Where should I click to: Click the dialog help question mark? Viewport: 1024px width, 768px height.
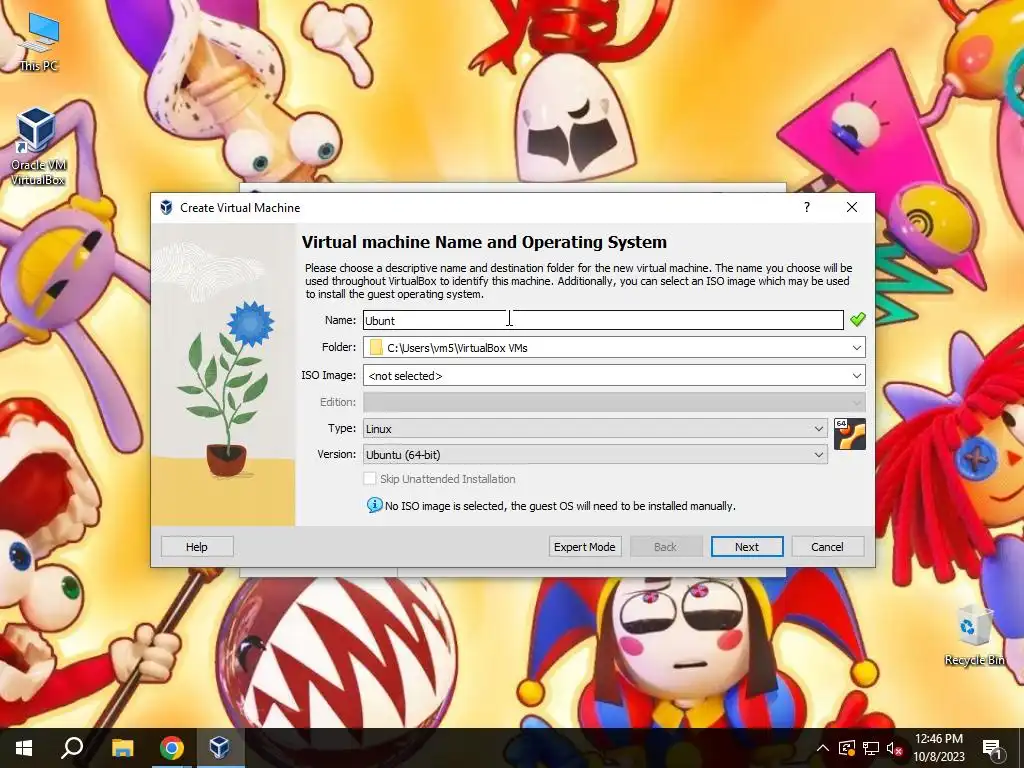(x=807, y=207)
